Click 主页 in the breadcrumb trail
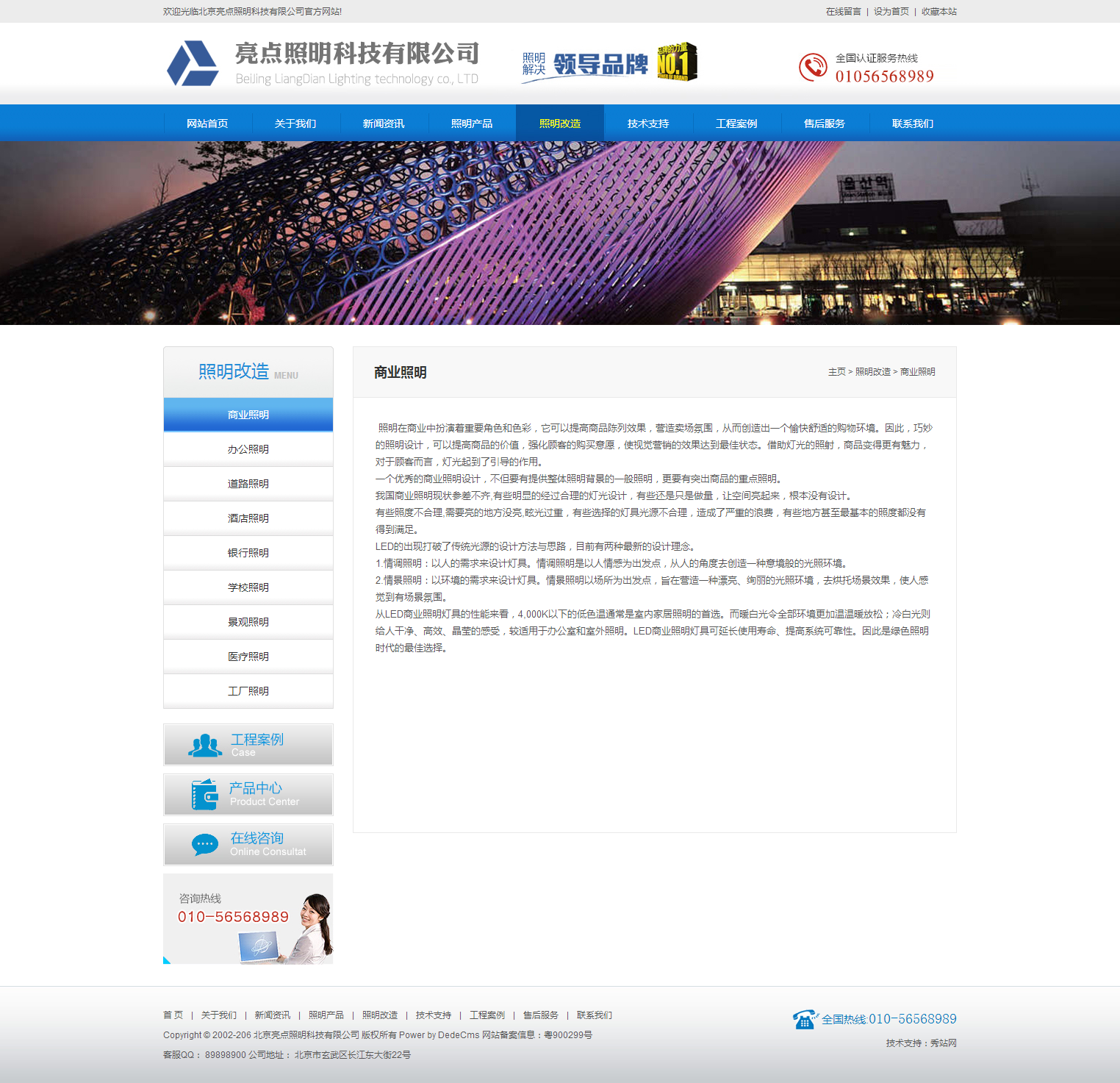1120x1083 pixels. click(836, 372)
